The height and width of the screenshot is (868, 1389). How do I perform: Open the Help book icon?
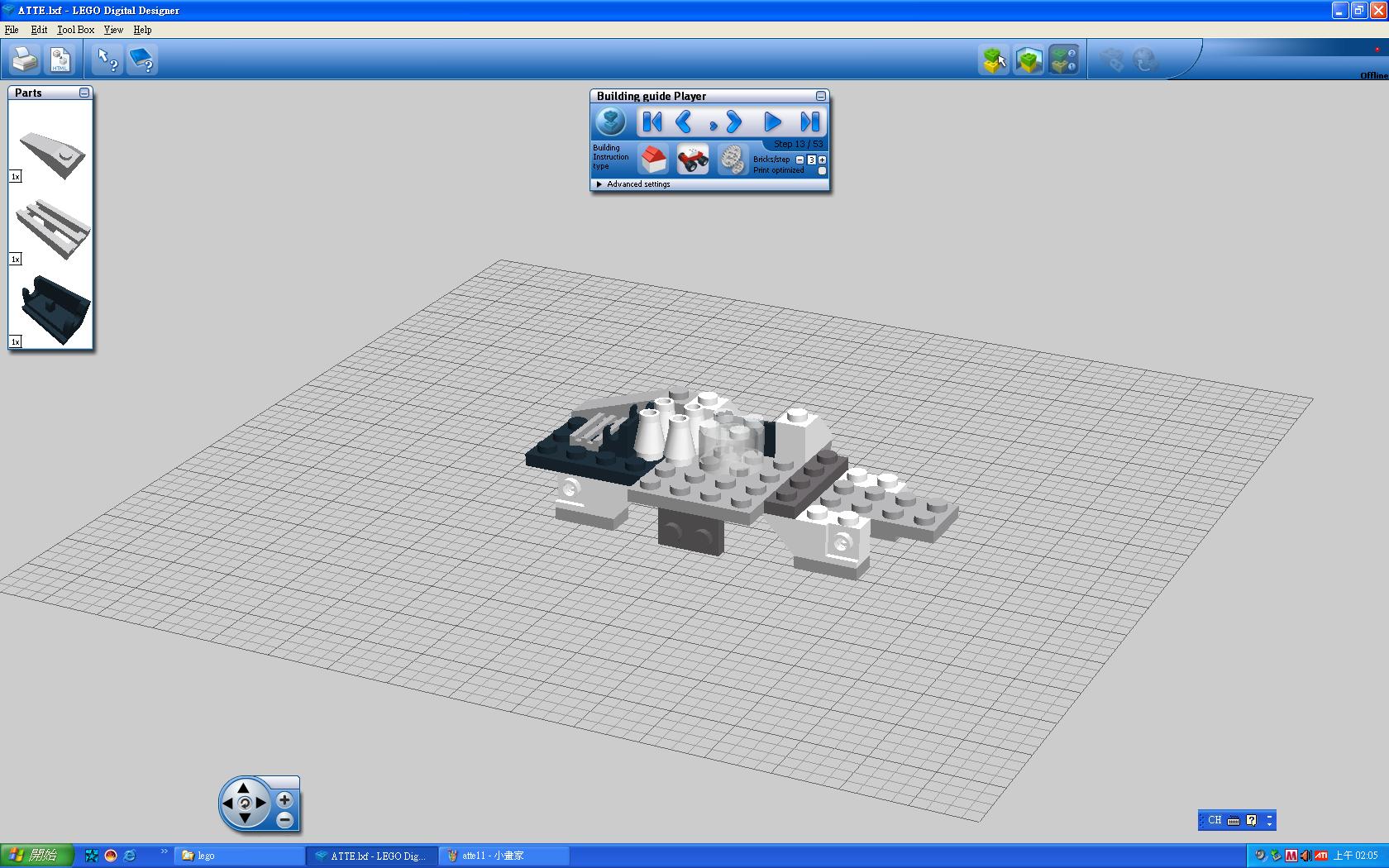(x=142, y=60)
